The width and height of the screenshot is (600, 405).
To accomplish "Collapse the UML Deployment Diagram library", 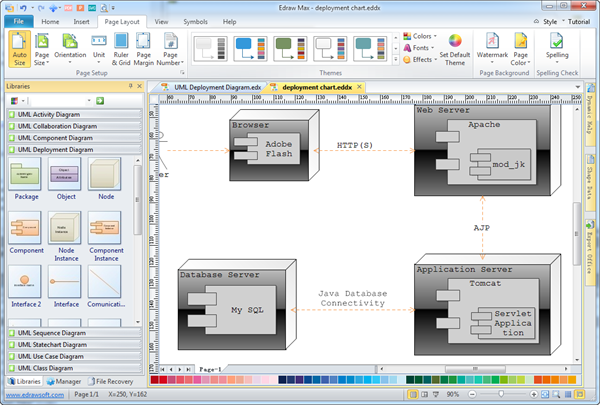I will [56, 149].
